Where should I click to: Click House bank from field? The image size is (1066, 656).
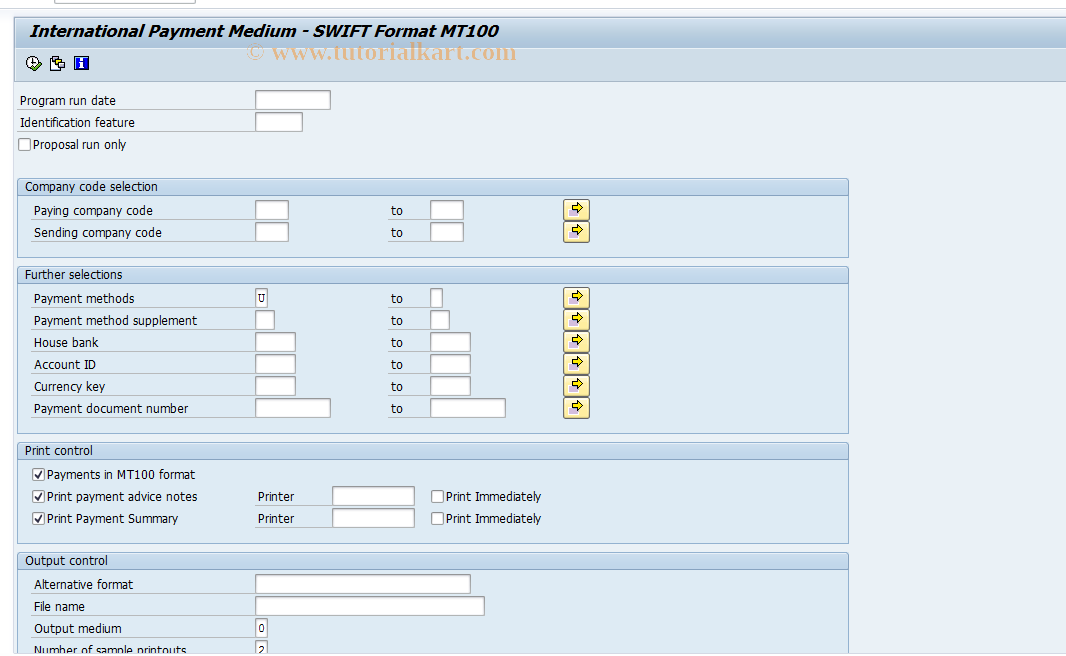point(275,342)
